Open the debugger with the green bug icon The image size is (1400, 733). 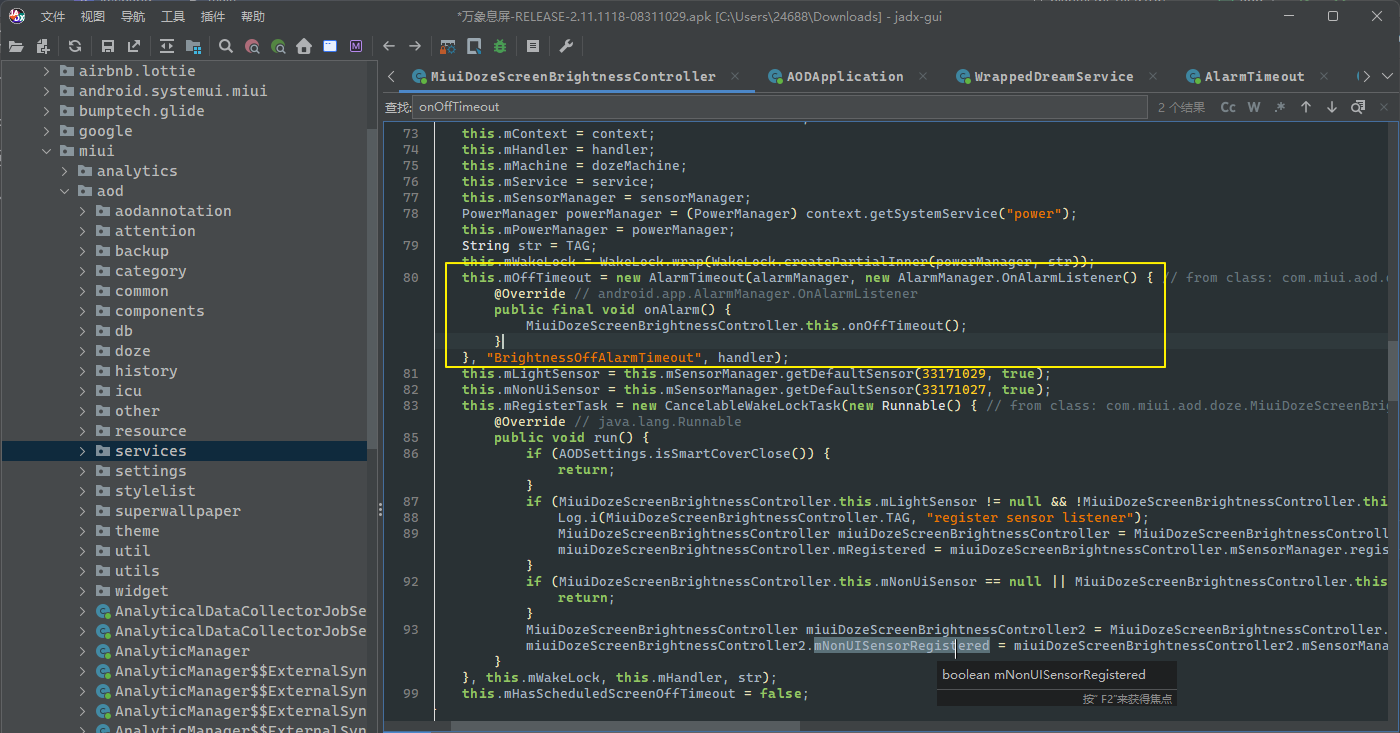click(x=500, y=46)
